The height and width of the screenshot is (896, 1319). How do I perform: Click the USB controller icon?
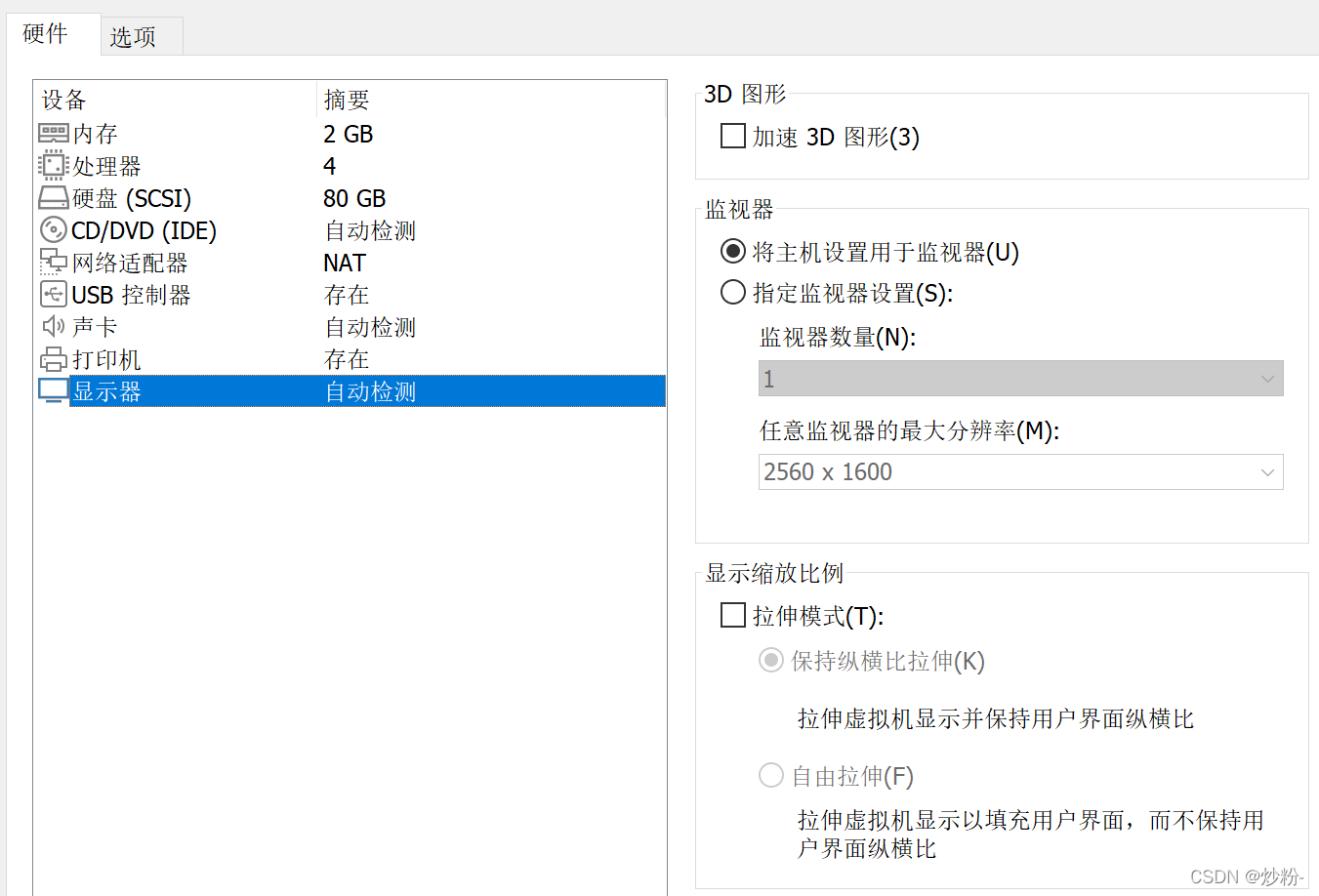(x=53, y=293)
